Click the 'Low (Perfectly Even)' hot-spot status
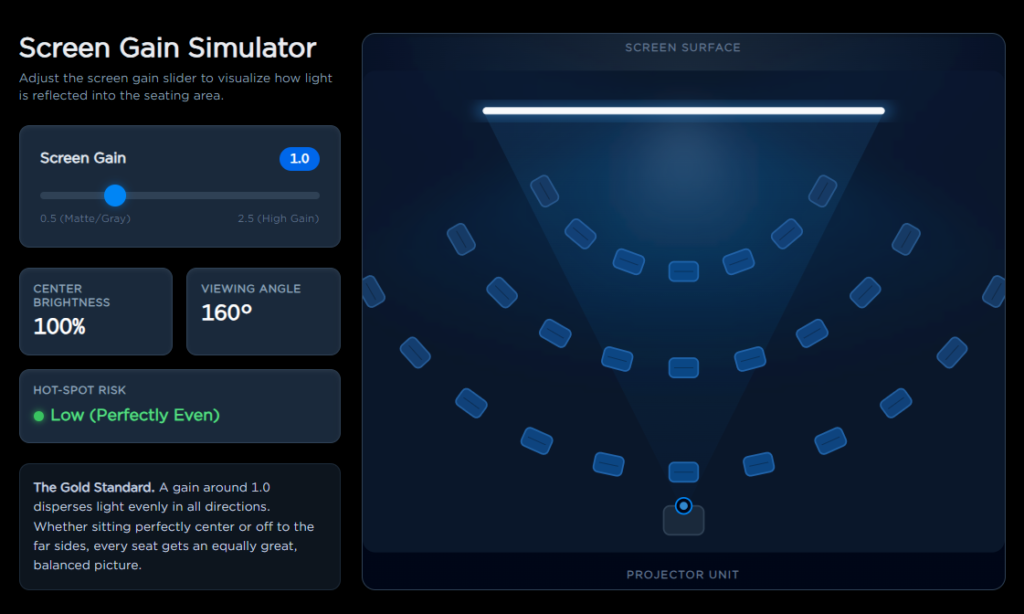Image resolution: width=1024 pixels, height=614 pixels. coord(135,415)
